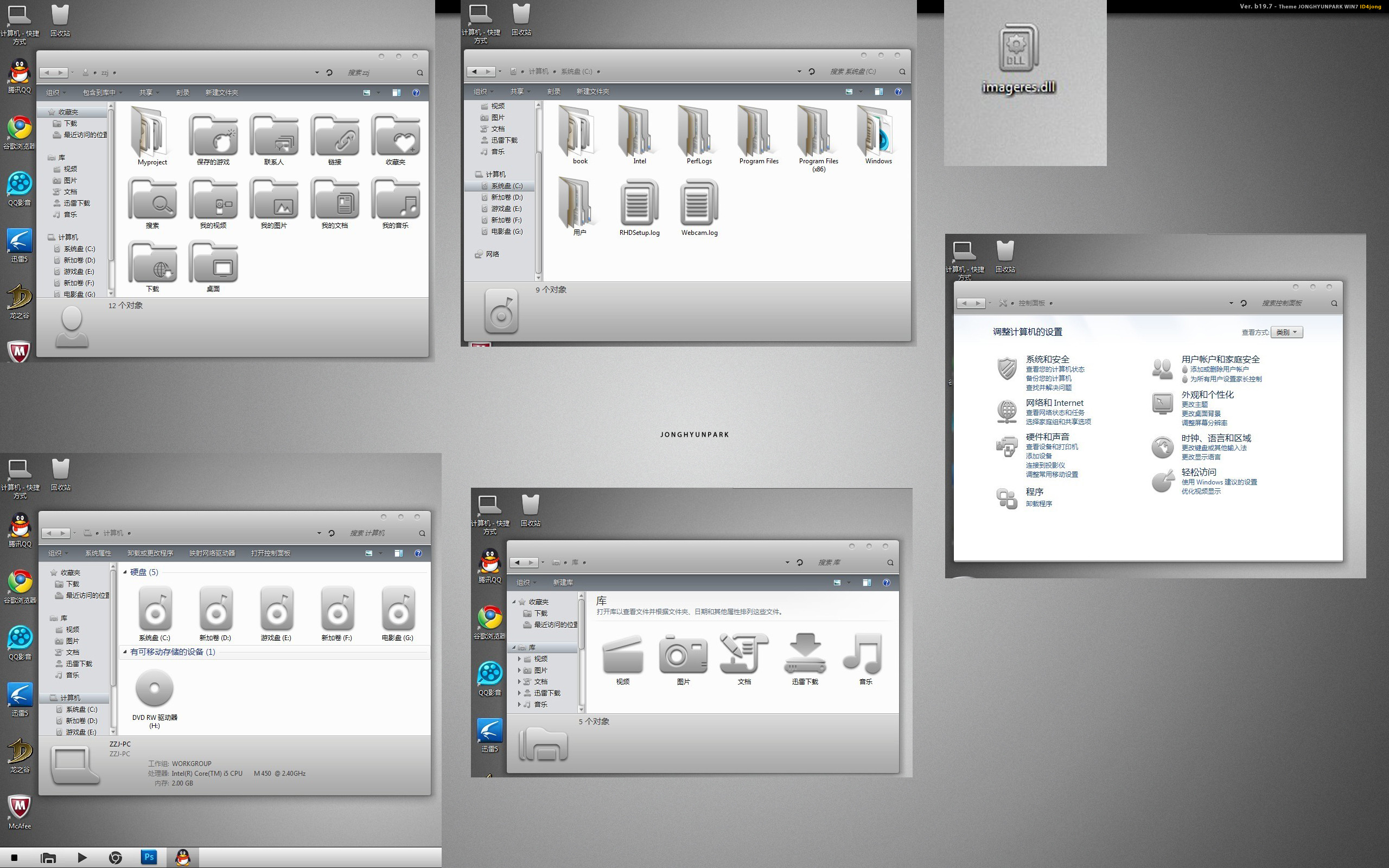Viewport: 1389px width, 868px height.
Task: Click 新建文件夹 in zzj window toolbar
Action: (x=221, y=92)
